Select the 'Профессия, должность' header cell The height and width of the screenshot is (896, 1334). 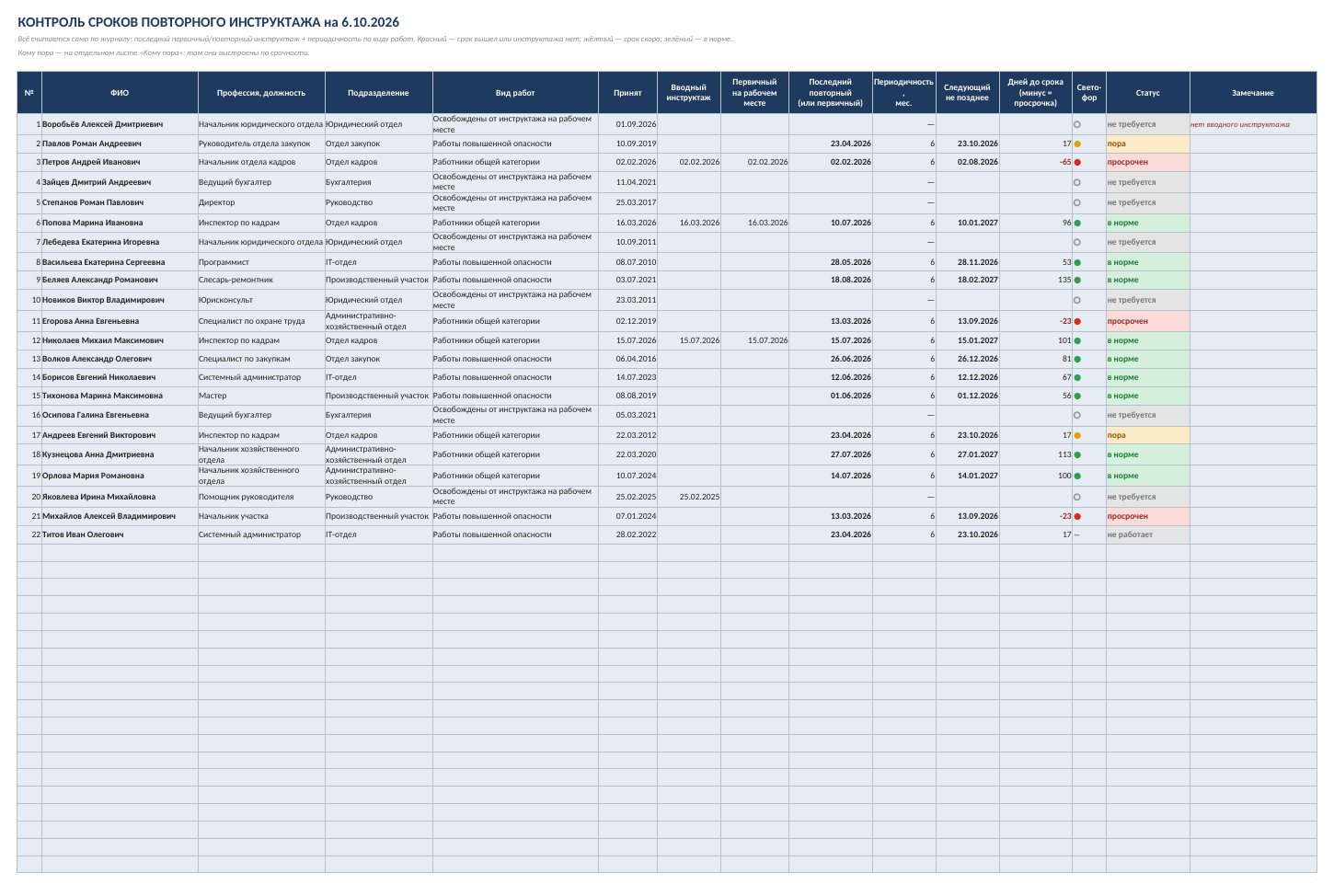(x=261, y=93)
